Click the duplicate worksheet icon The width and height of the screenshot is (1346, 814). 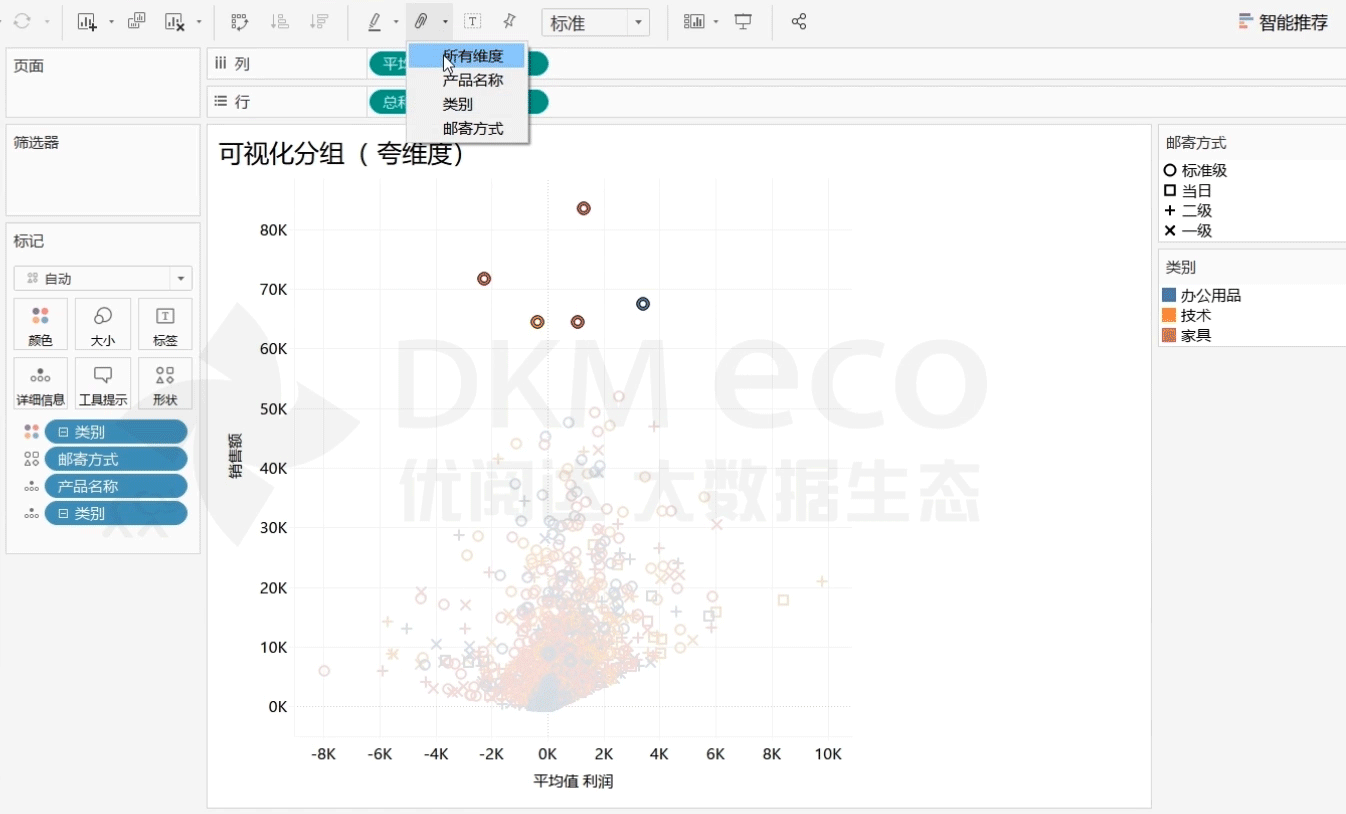[137, 22]
